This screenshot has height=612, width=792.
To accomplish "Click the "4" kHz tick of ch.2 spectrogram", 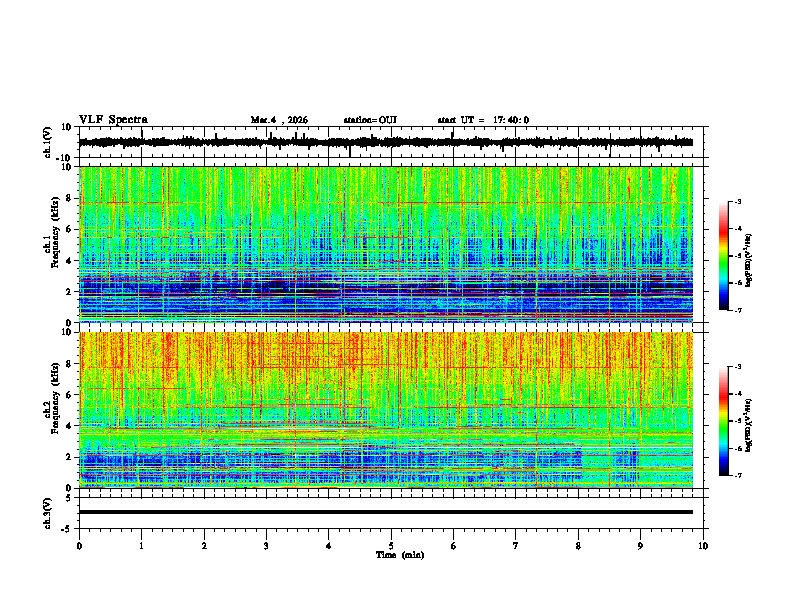I will (70, 426).
